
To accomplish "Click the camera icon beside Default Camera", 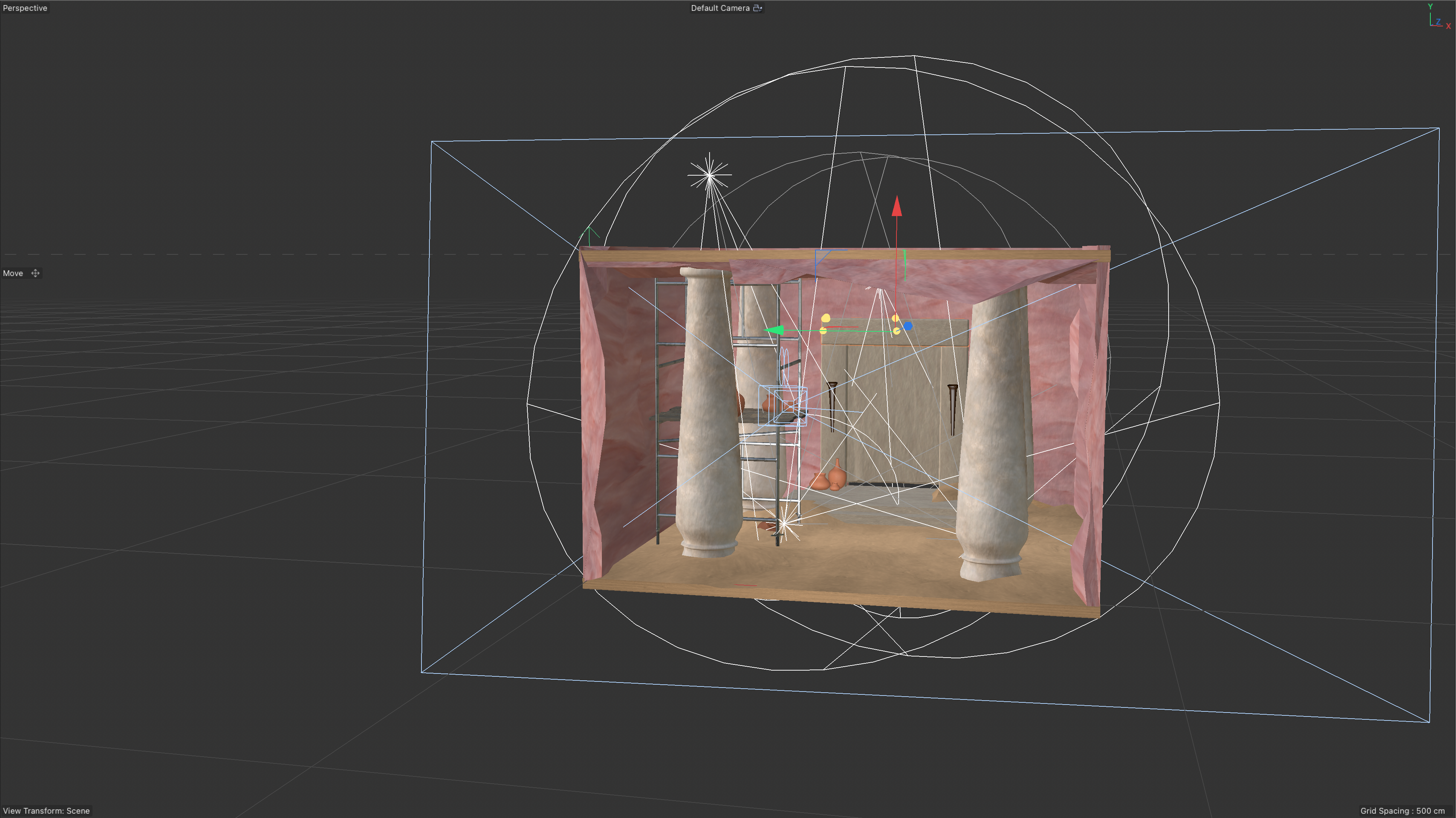I will click(x=757, y=8).
